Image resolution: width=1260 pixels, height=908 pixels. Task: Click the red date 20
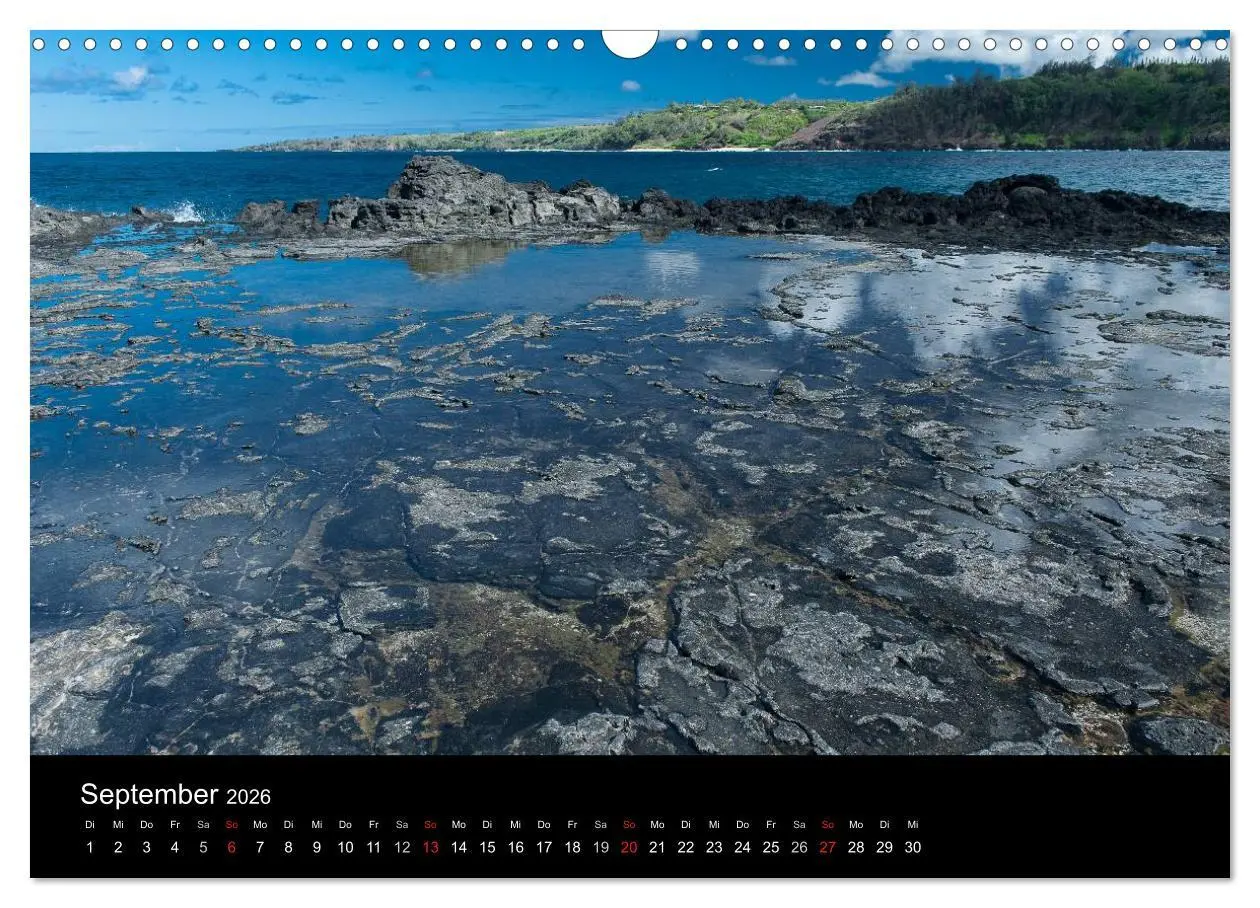click(x=628, y=847)
